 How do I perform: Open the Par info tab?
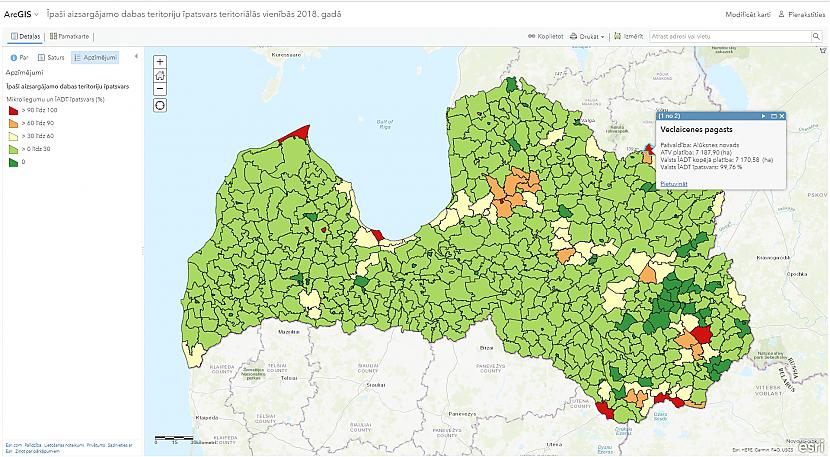tap(19, 57)
